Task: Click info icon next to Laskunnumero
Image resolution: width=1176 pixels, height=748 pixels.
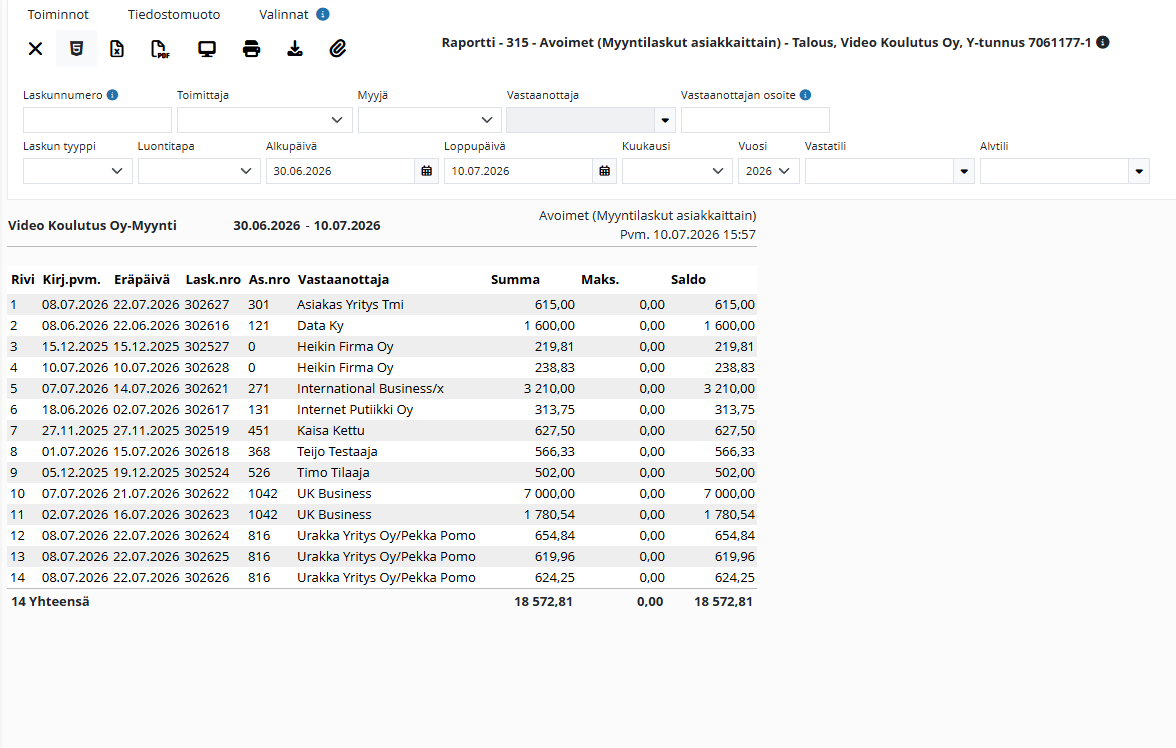Action: point(112,95)
